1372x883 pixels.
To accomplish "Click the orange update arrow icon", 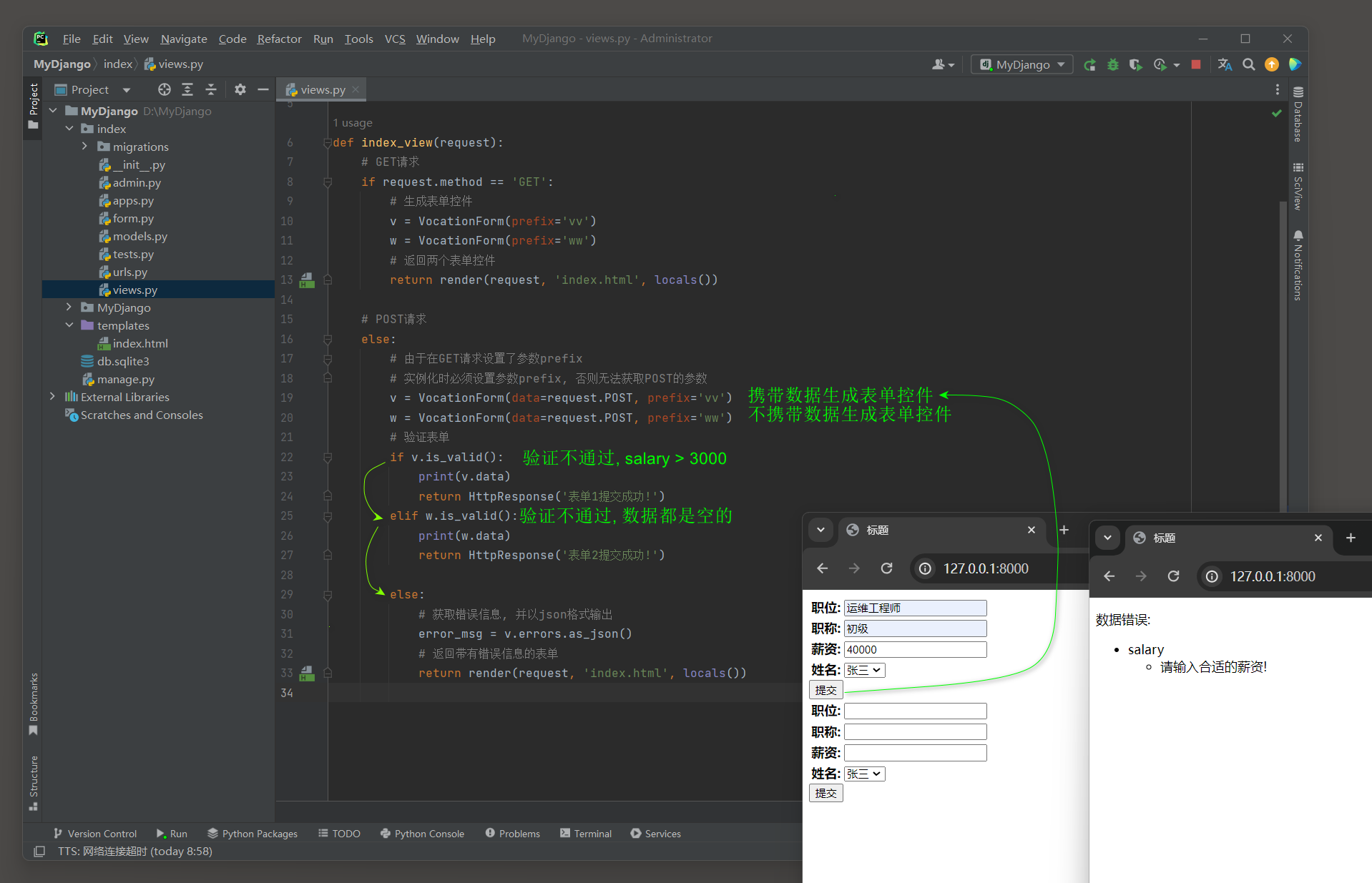I will (1272, 65).
